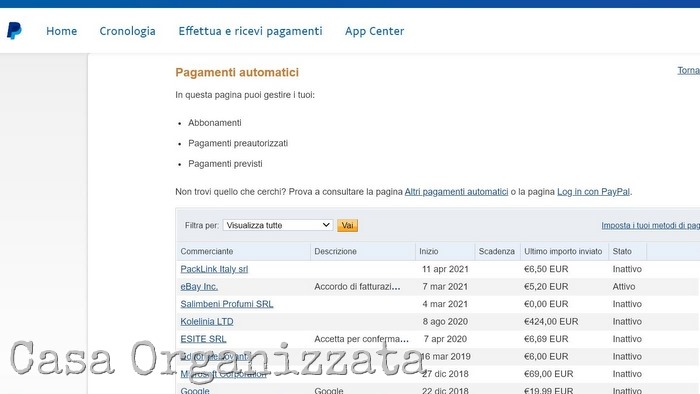Open Effettua e ricevi pagamenti menu

coord(250,31)
